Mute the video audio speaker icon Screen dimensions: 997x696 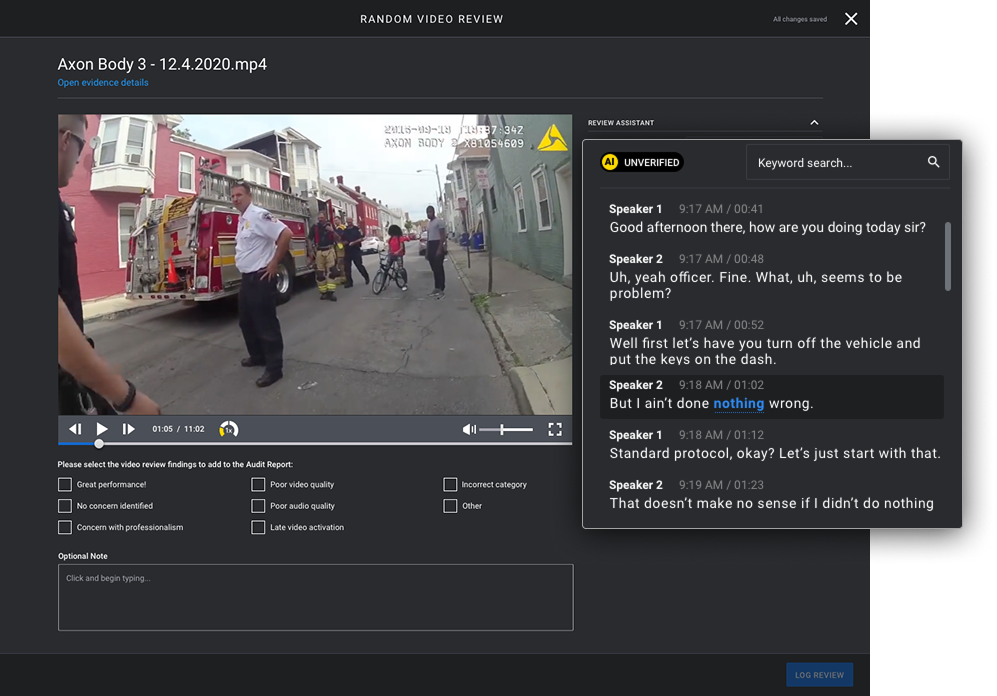[469, 429]
